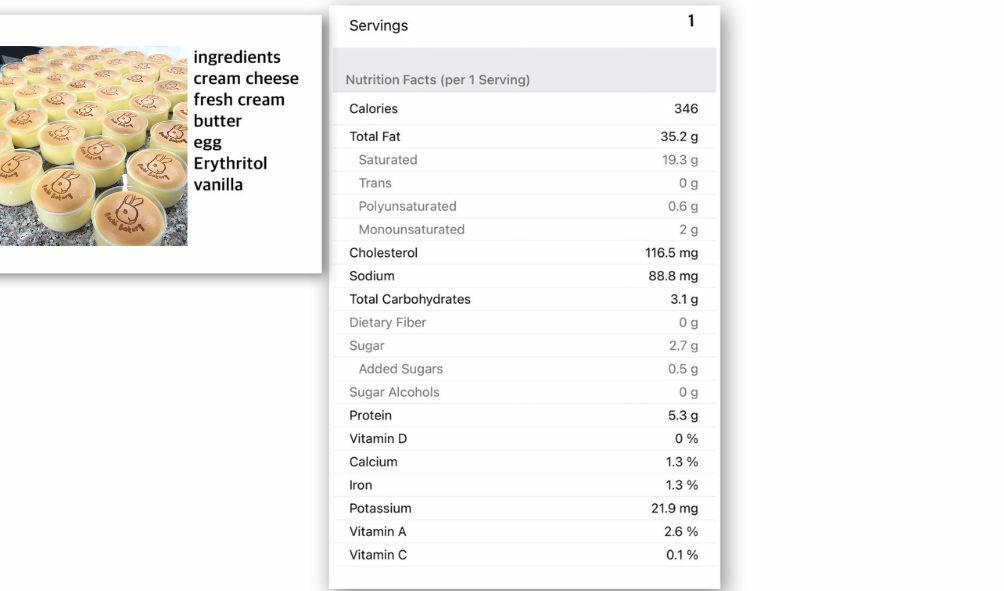Click the Erythritol ingredient text

(230, 163)
